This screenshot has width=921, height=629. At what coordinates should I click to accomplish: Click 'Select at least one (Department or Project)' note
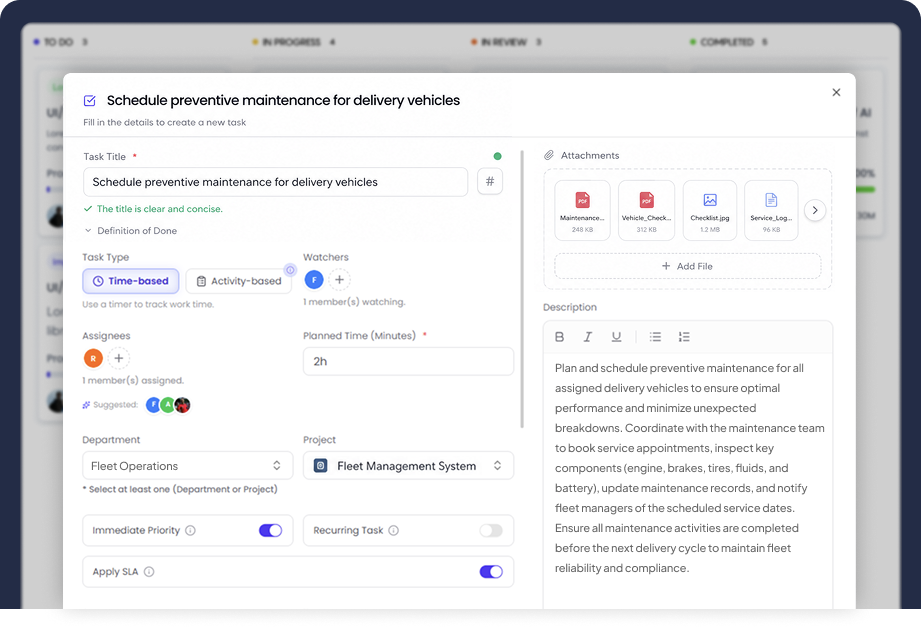pyautogui.click(x=180, y=489)
